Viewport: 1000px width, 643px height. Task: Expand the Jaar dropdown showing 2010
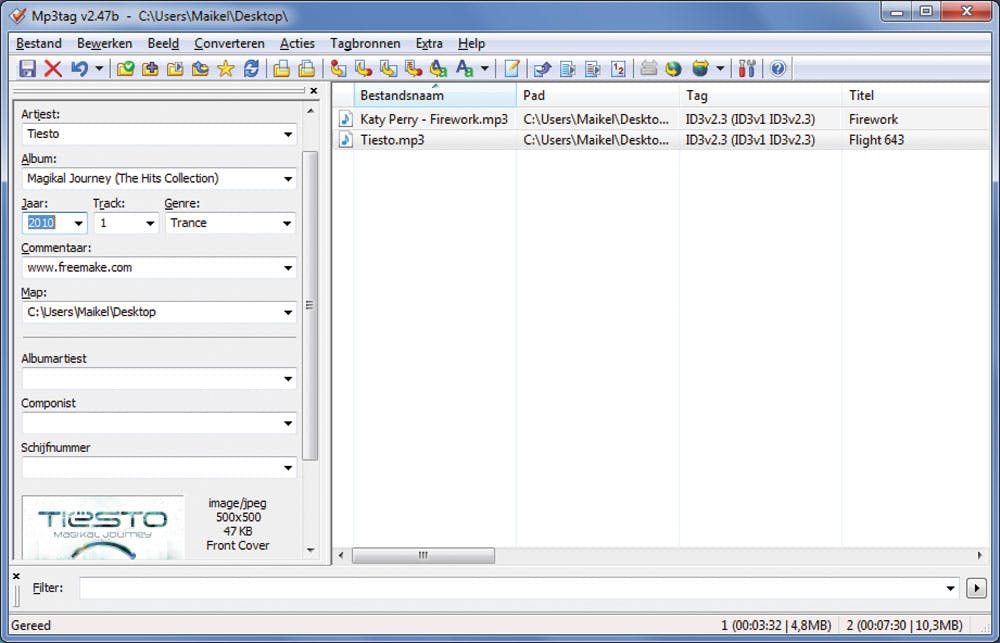[78, 223]
